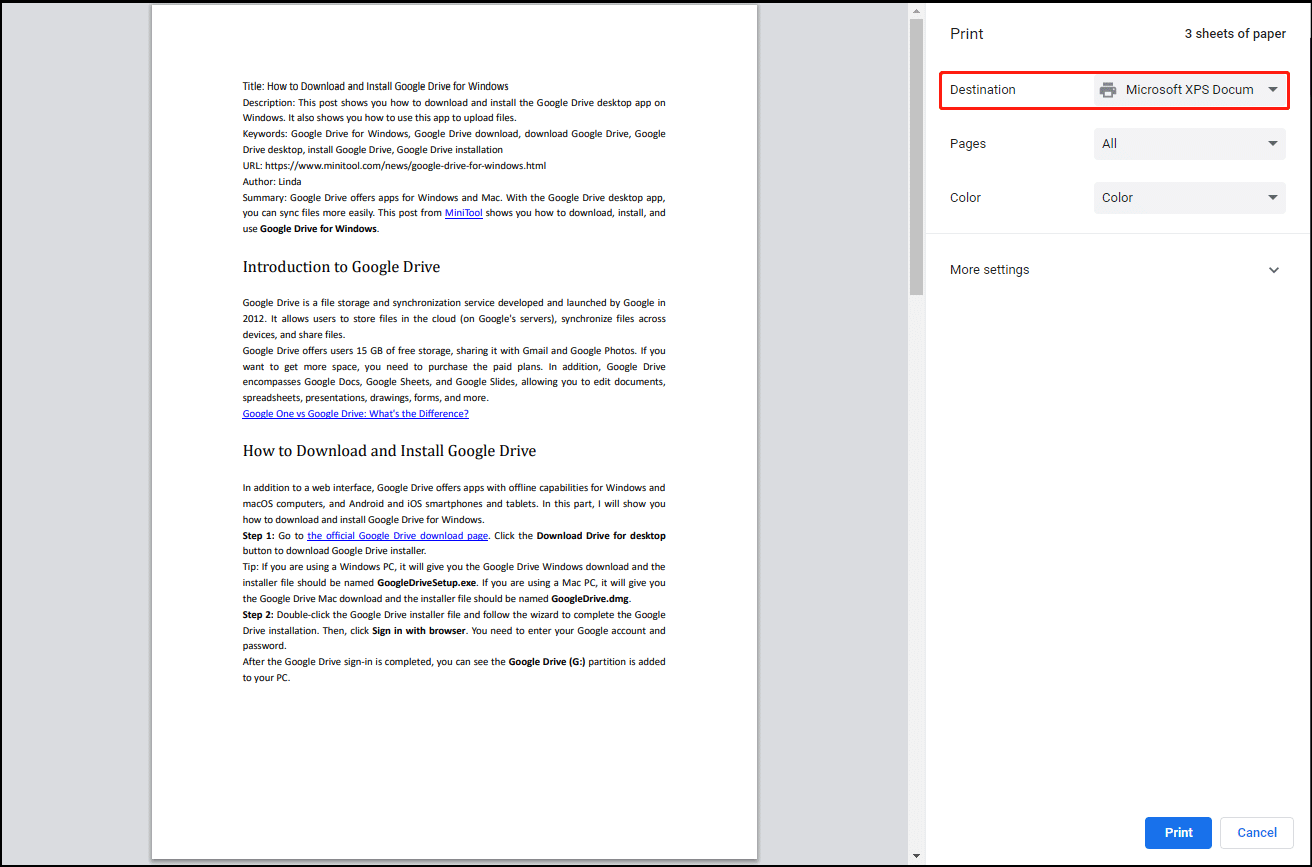Click the '3 sheets of paper' text
Image resolution: width=1312 pixels, height=867 pixels.
pos(1235,34)
